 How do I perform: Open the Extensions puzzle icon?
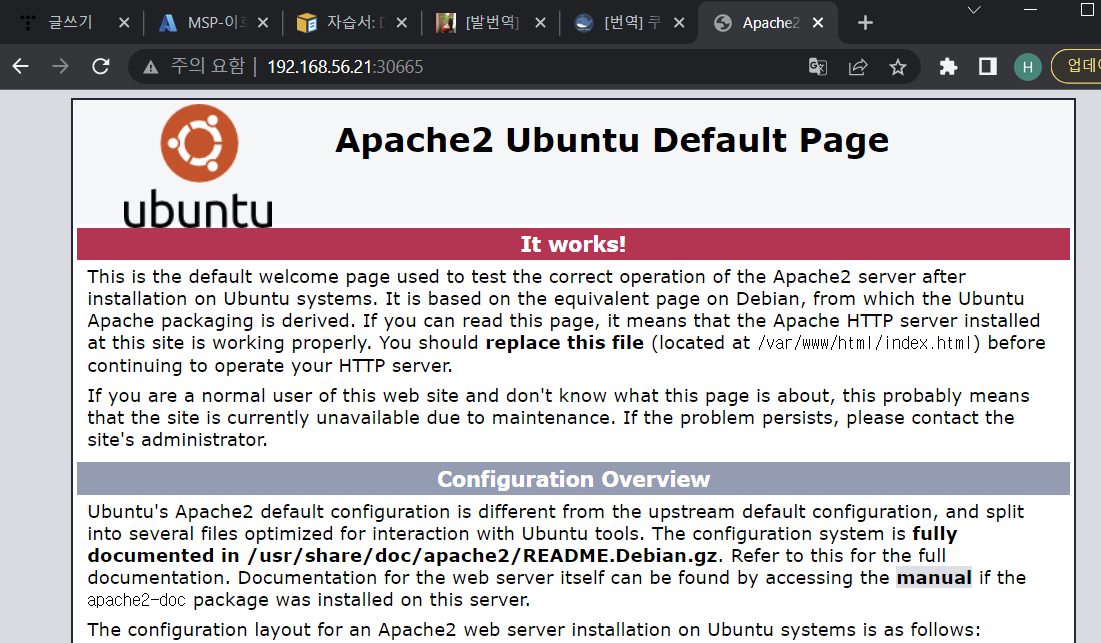[x=948, y=67]
